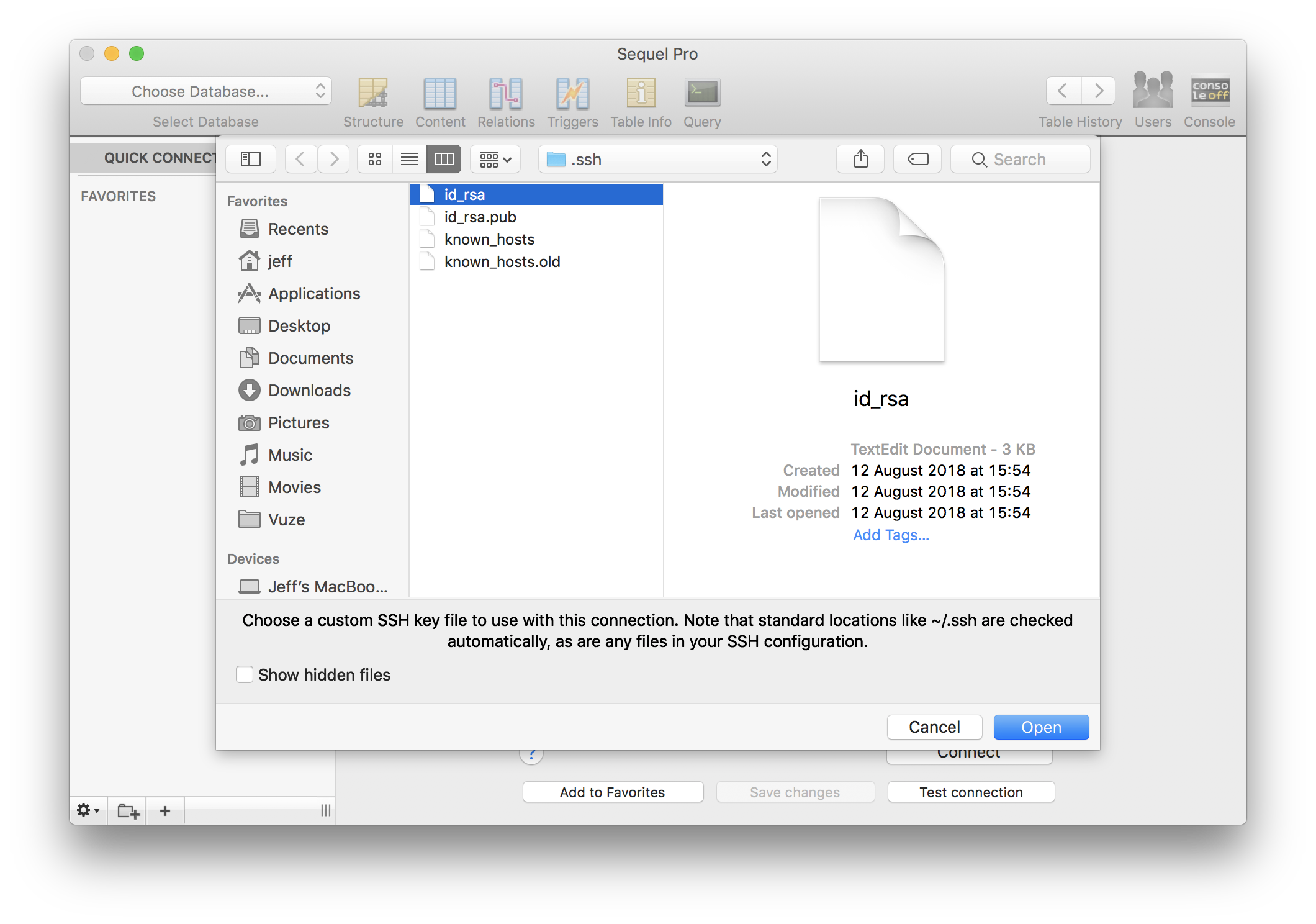Open the Choose Database dropdown
The height and width of the screenshot is (924, 1316).
coord(206,91)
